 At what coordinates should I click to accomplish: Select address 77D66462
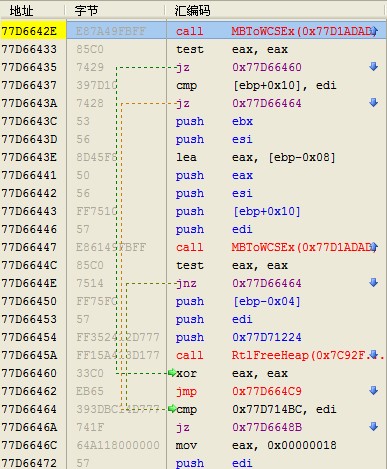29,391
